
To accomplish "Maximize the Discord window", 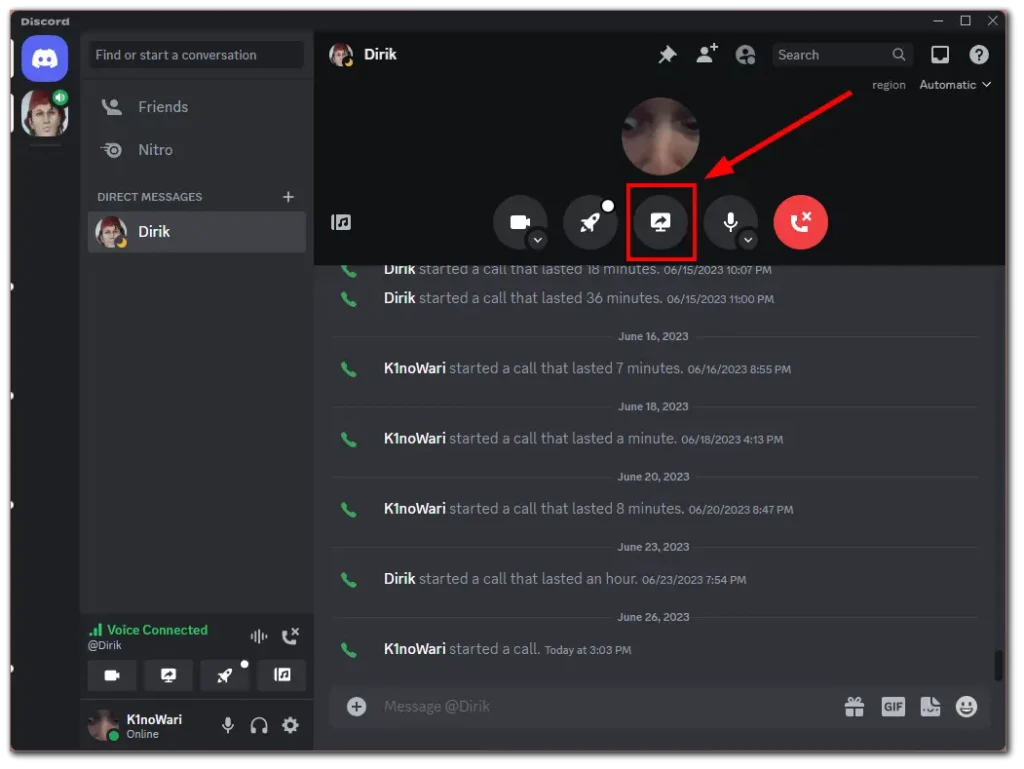I will click(965, 21).
